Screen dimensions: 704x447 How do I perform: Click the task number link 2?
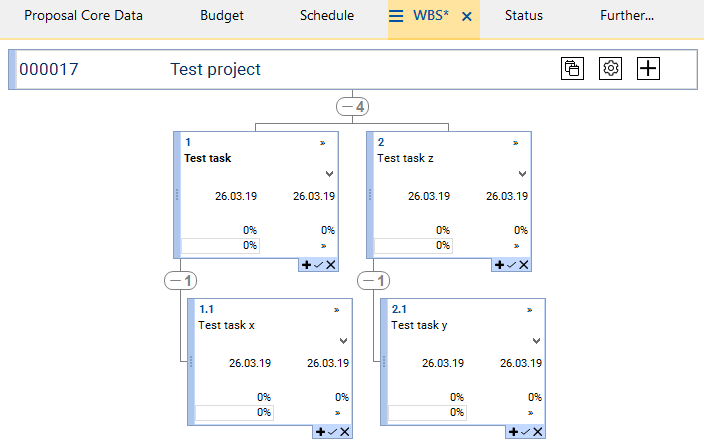381,143
